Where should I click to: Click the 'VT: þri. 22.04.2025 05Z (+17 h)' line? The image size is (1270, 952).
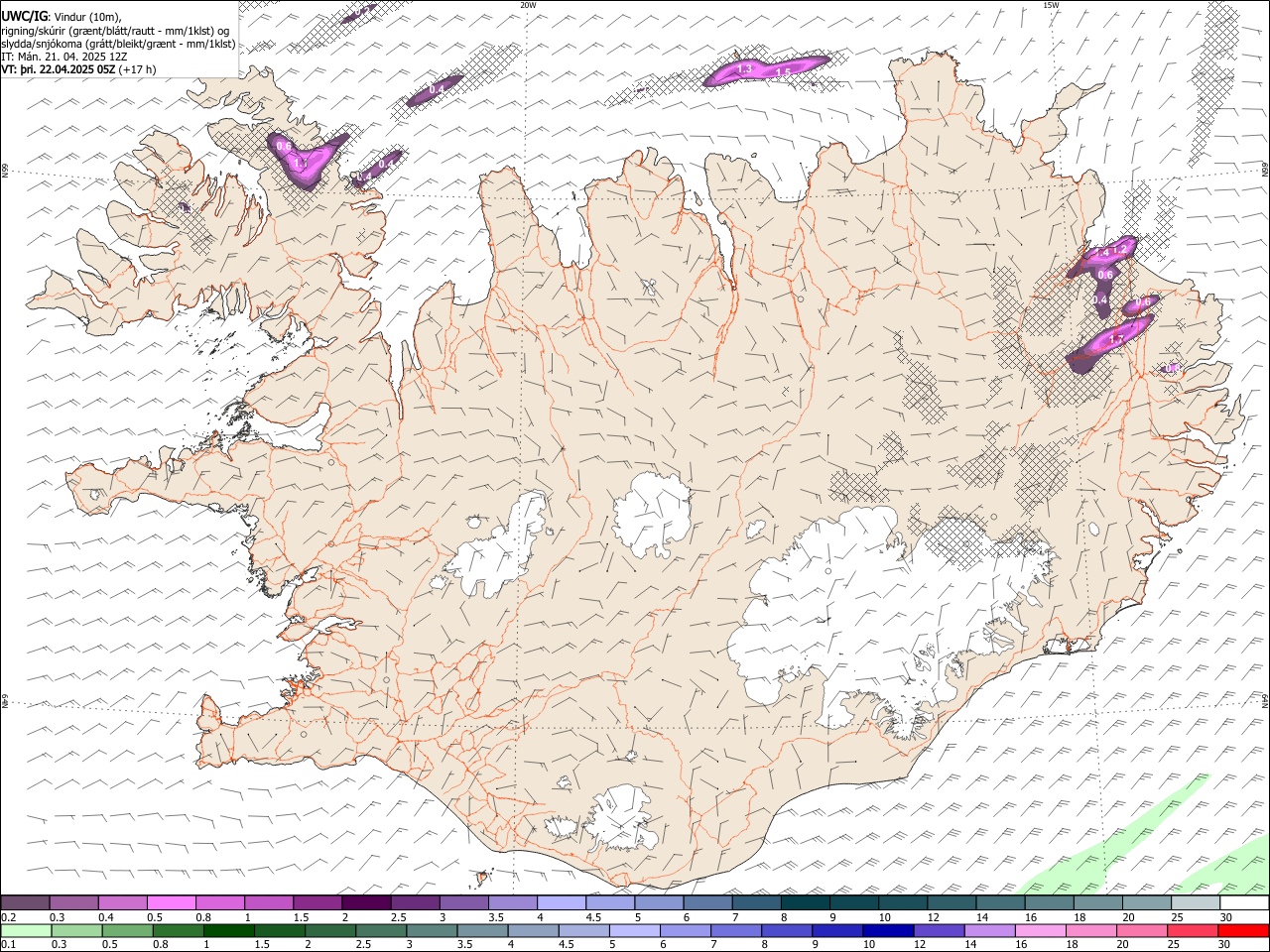click(78, 69)
